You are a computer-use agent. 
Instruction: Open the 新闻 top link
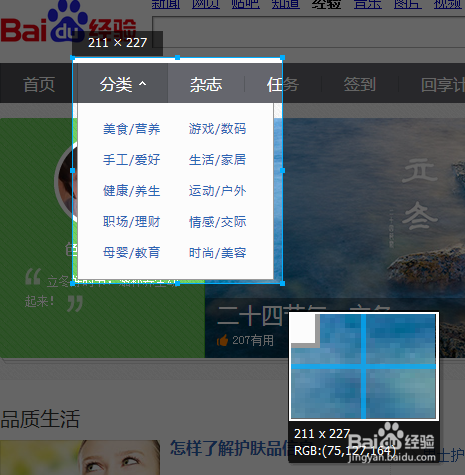tap(166, 4)
